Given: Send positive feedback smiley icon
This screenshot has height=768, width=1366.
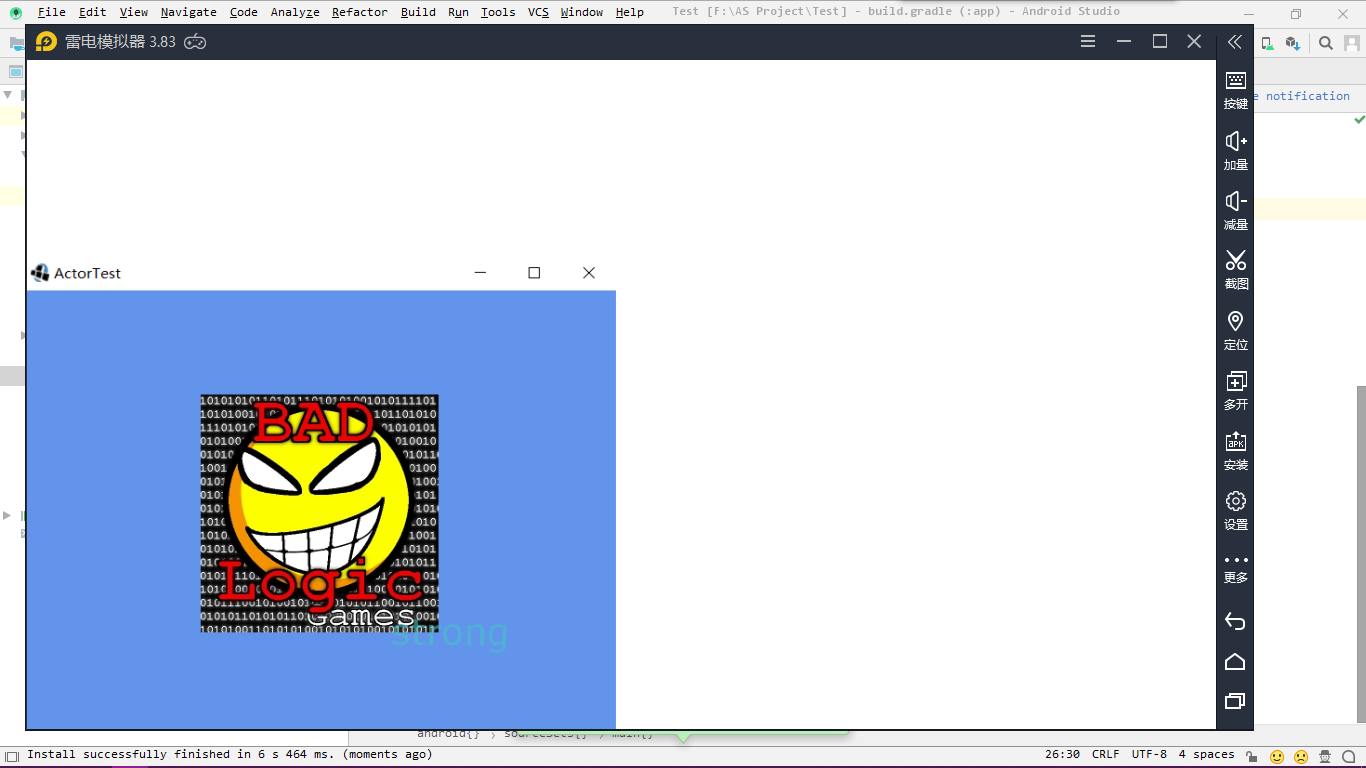Looking at the screenshot, I should click(x=1277, y=756).
